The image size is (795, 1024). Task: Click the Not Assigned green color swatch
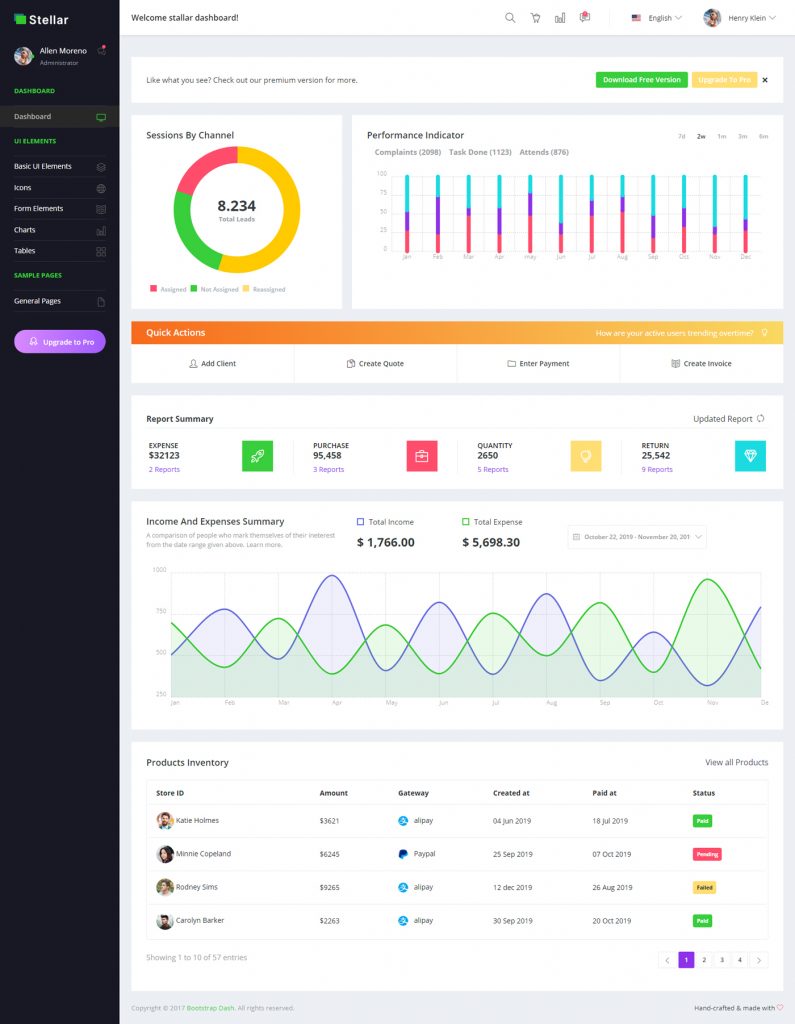pyautogui.click(x=193, y=288)
